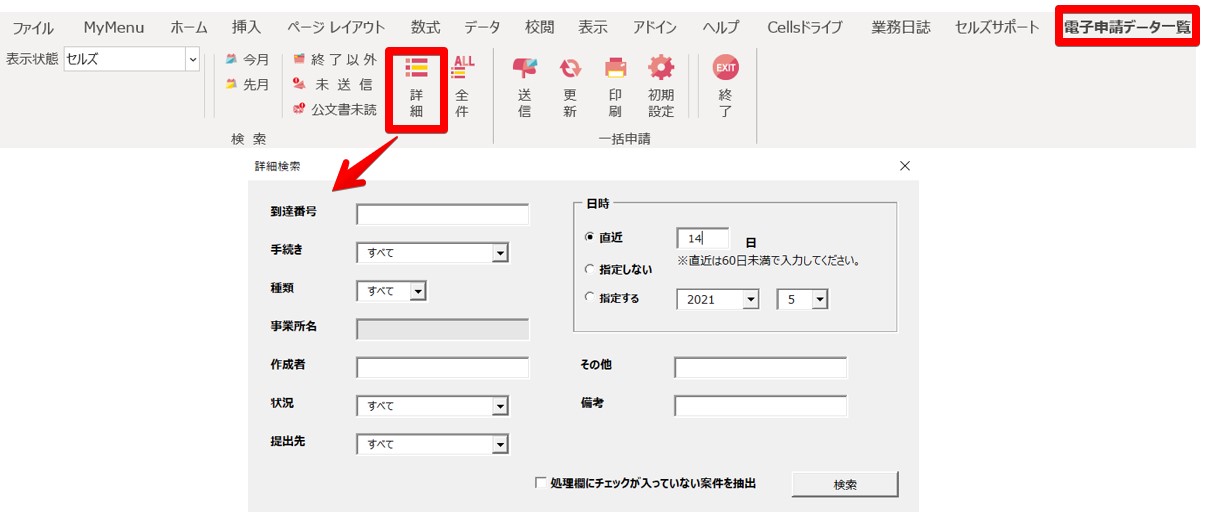Click the greyed 事業所名 field
Viewport: 1205px width, 520px height.
443,330
